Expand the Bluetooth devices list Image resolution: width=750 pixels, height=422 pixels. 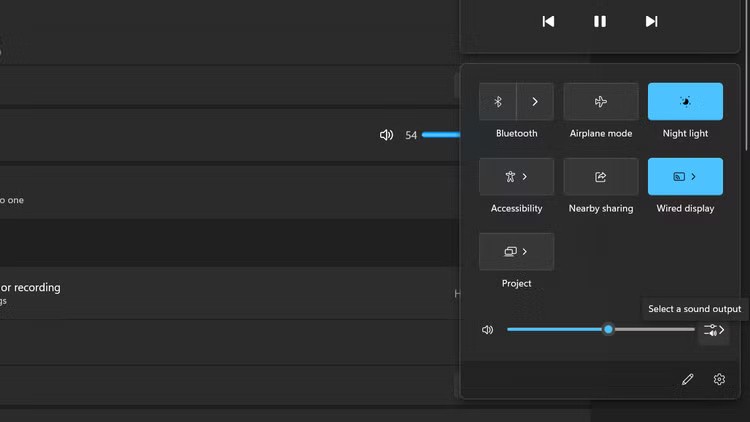click(535, 102)
